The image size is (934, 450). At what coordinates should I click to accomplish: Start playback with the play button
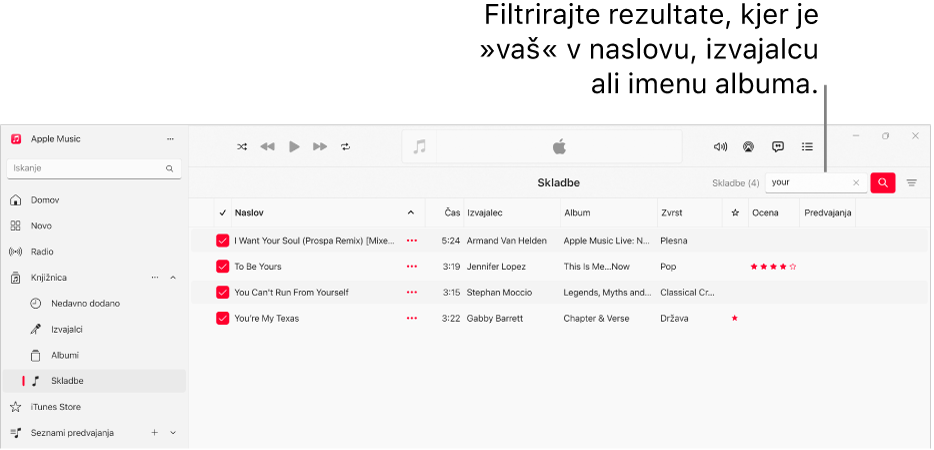[x=294, y=147]
